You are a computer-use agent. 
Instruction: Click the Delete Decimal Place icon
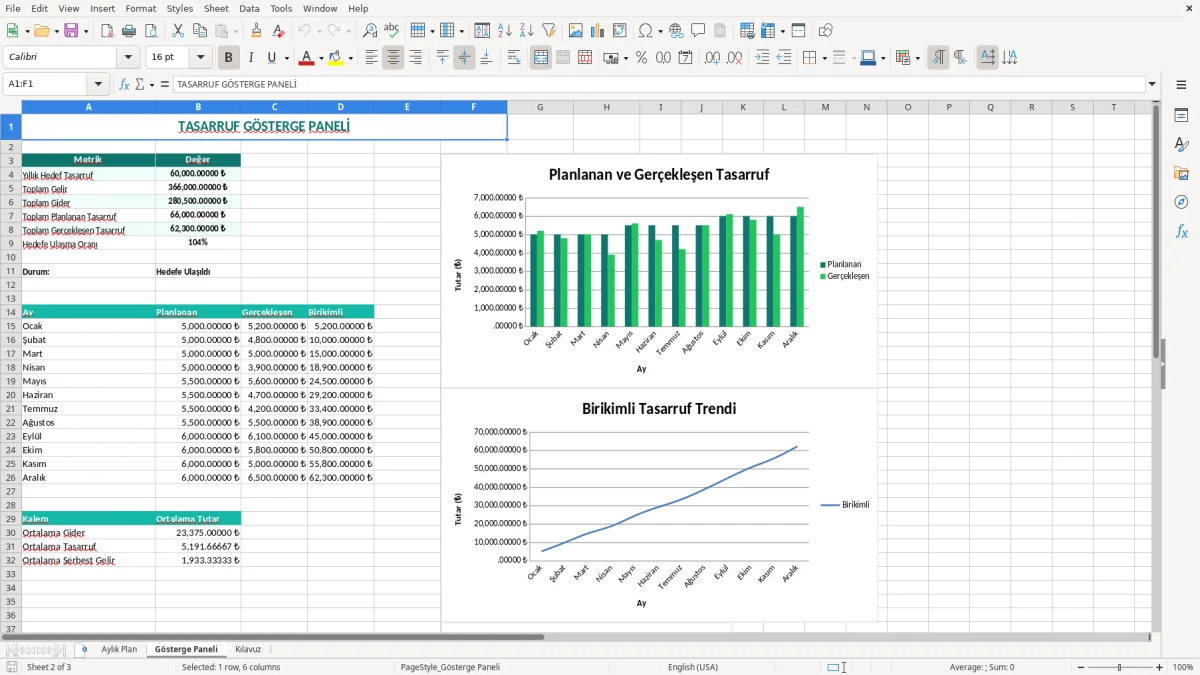734,58
